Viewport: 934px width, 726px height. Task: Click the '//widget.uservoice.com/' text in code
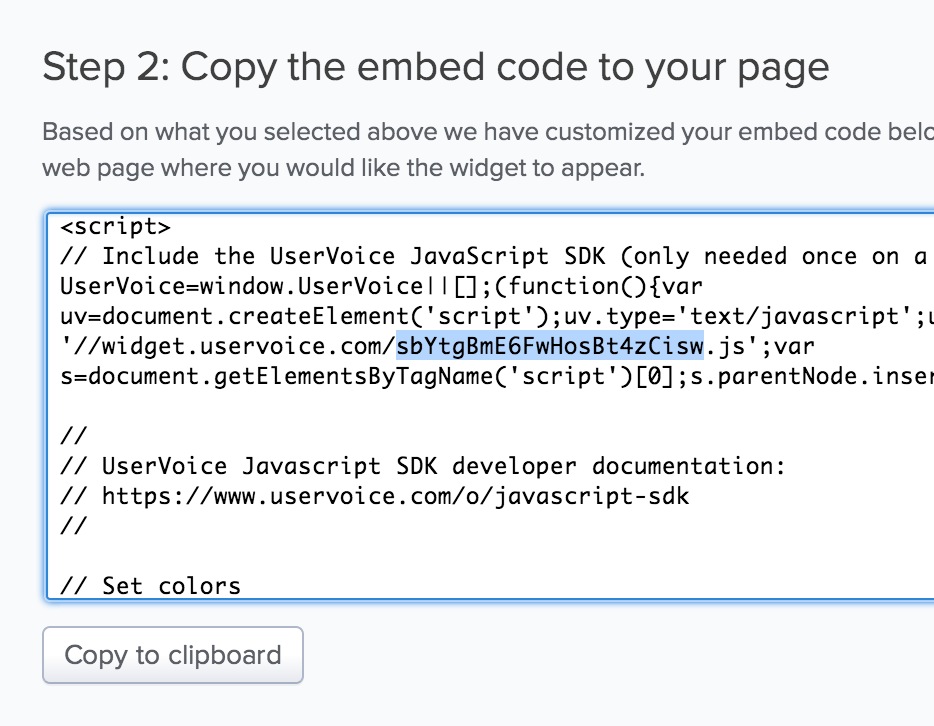[x=228, y=346]
